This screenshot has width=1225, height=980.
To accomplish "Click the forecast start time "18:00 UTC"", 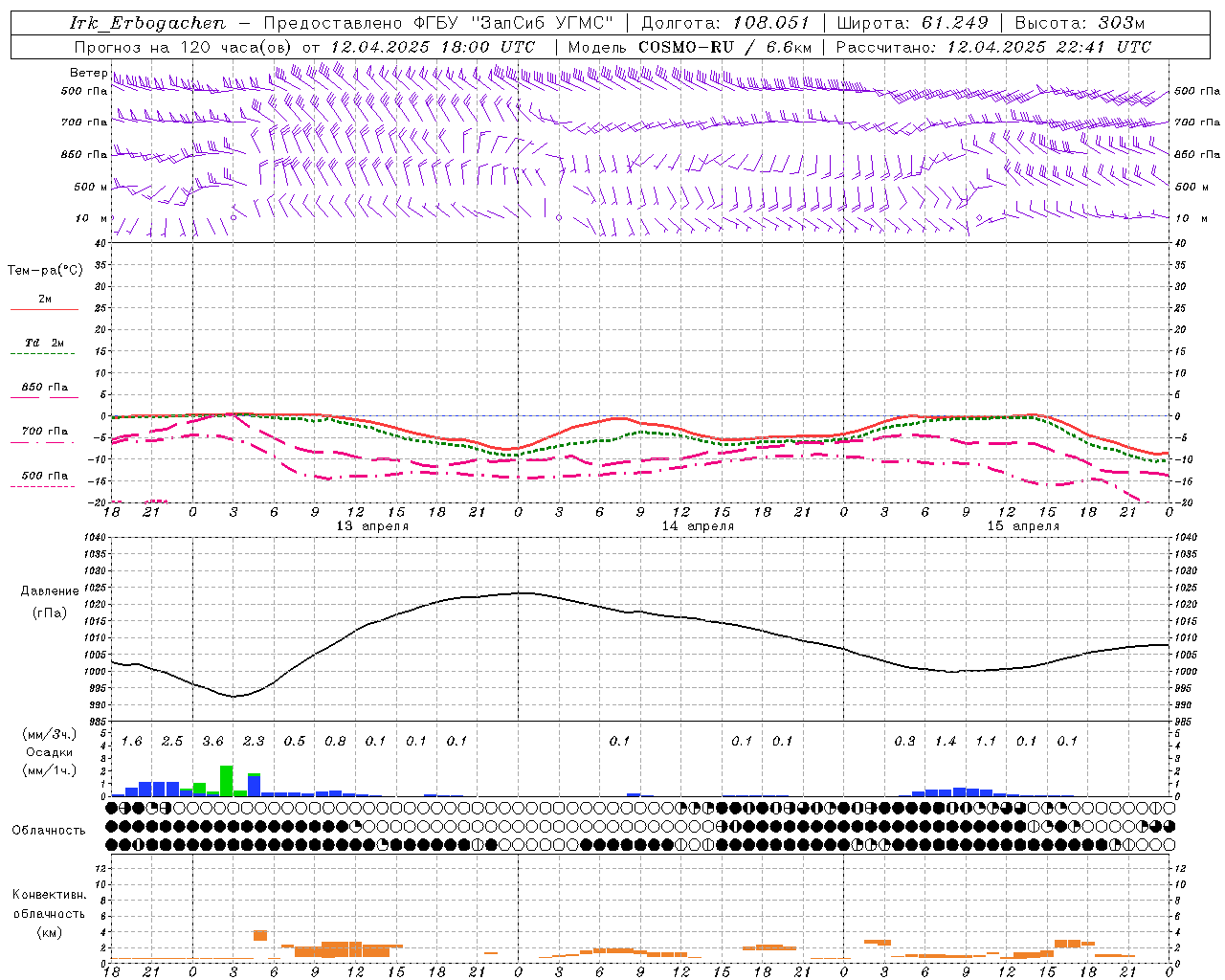I will 488,47.
